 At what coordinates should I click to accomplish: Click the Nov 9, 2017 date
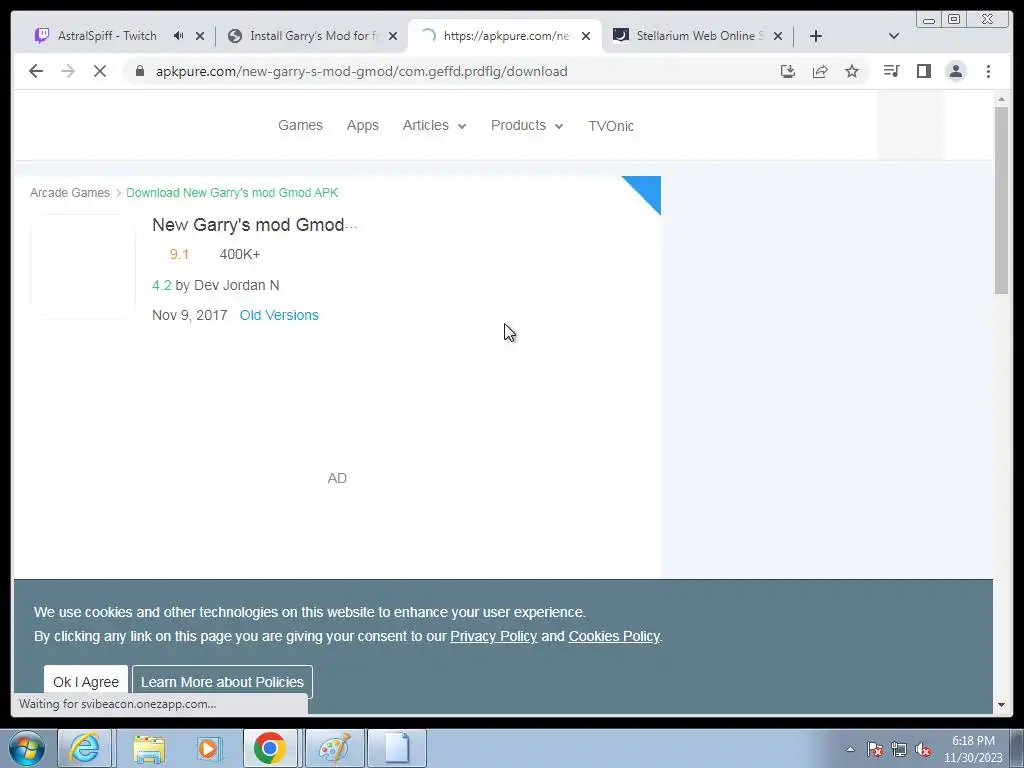tap(189, 315)
